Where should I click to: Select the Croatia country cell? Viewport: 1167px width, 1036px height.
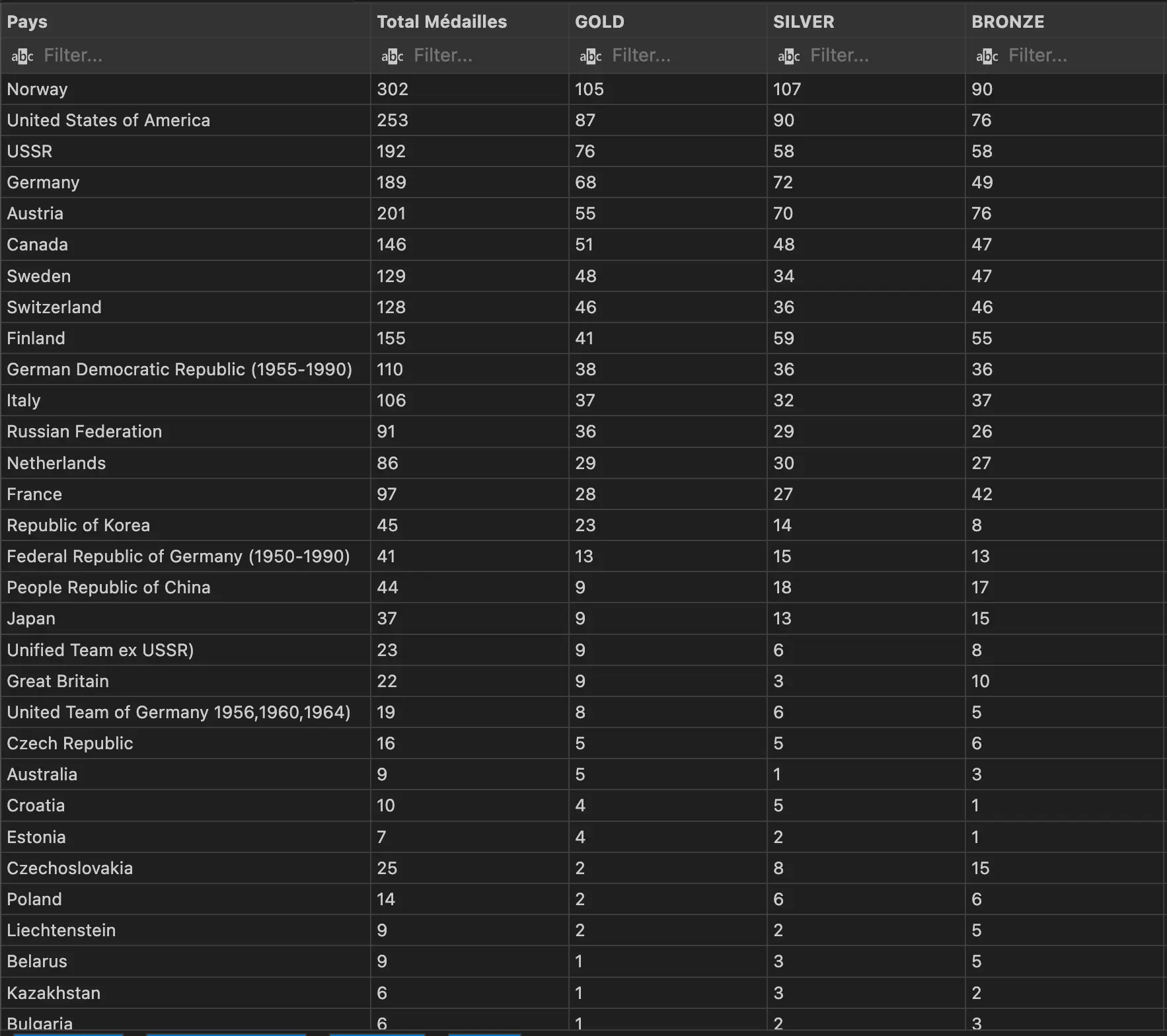186,805
